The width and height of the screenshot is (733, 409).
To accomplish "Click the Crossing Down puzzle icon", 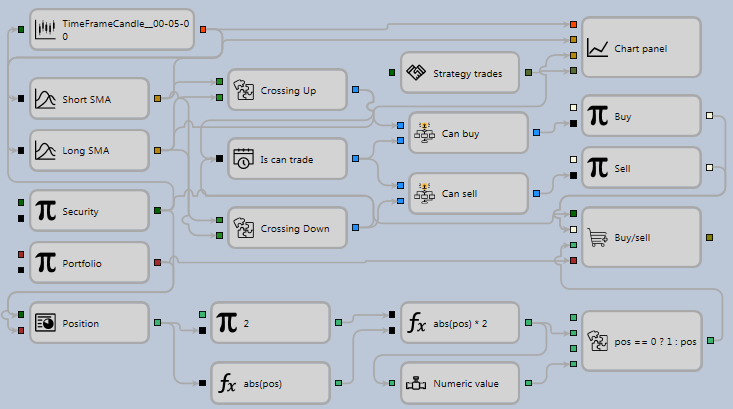I will [x=244, y=228].
